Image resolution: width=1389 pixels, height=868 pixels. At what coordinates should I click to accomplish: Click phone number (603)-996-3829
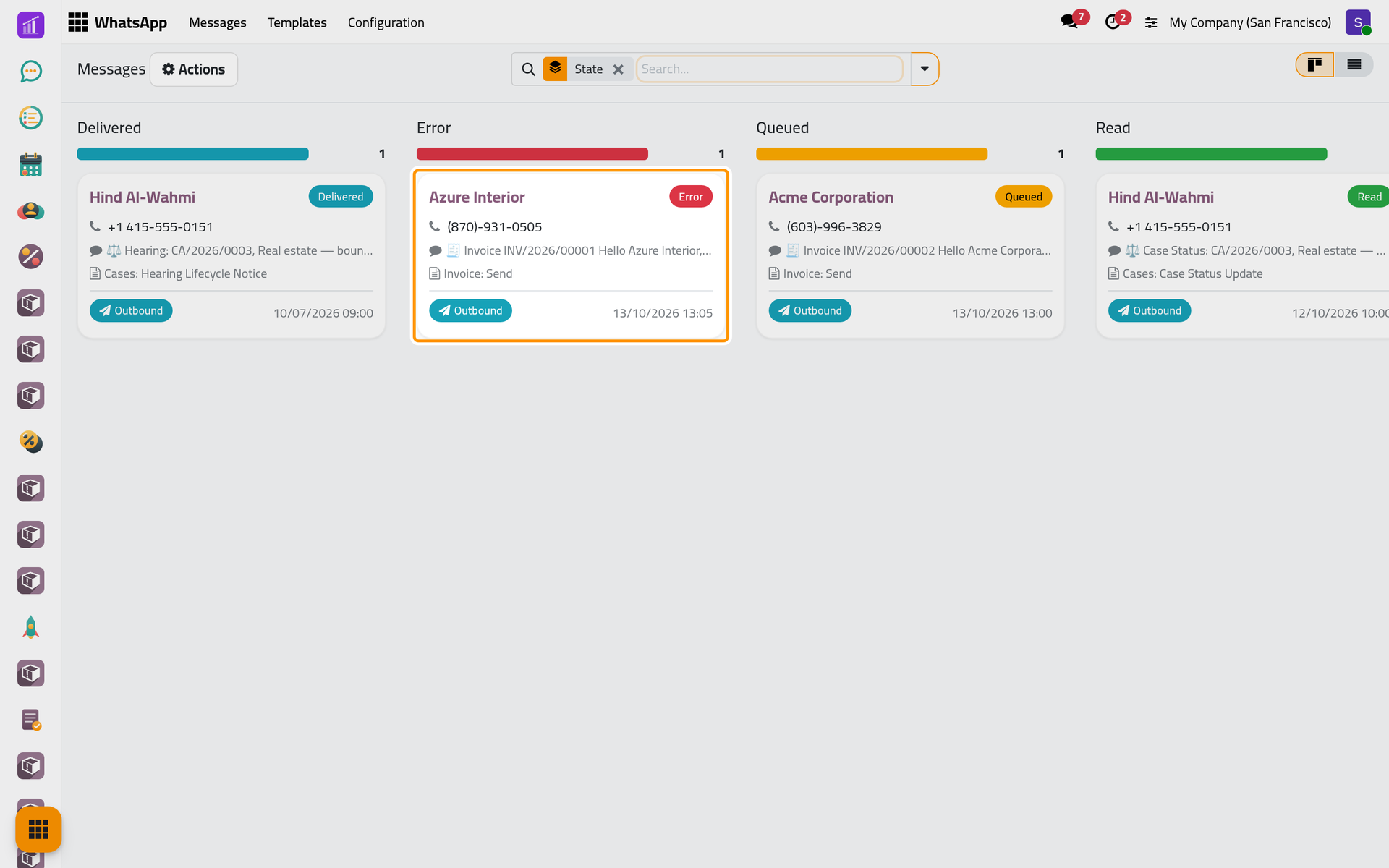tap(834, 227)
